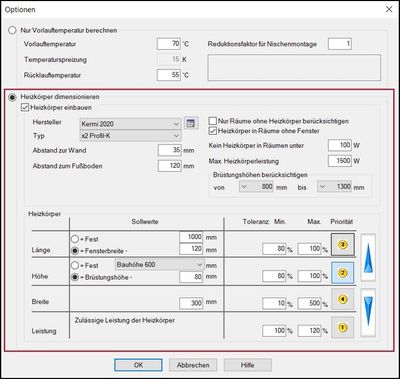Click Hilfe button
Screen dimensions: 400x379
coord(248,365)
